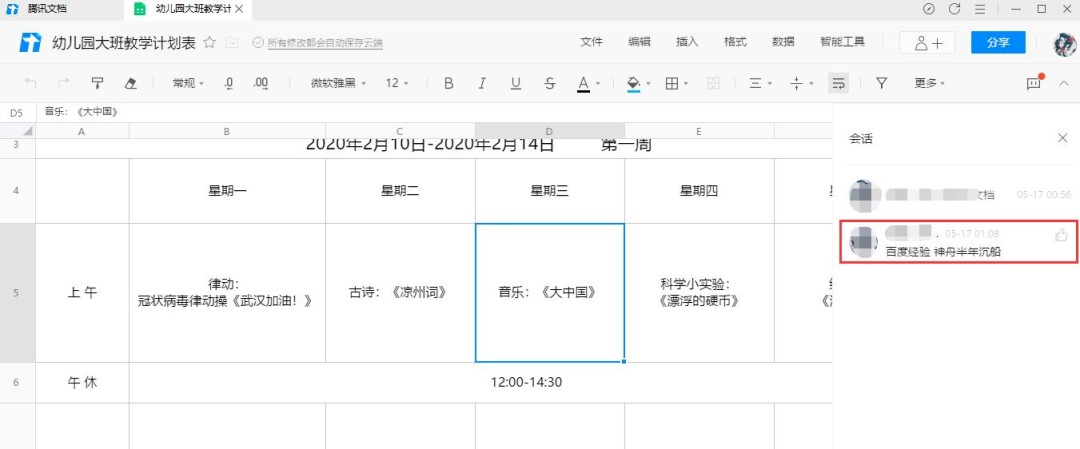Star the document as favorite
This screenshot has height=449, width=1080.
pyautogui.click(x=210, y=43)
